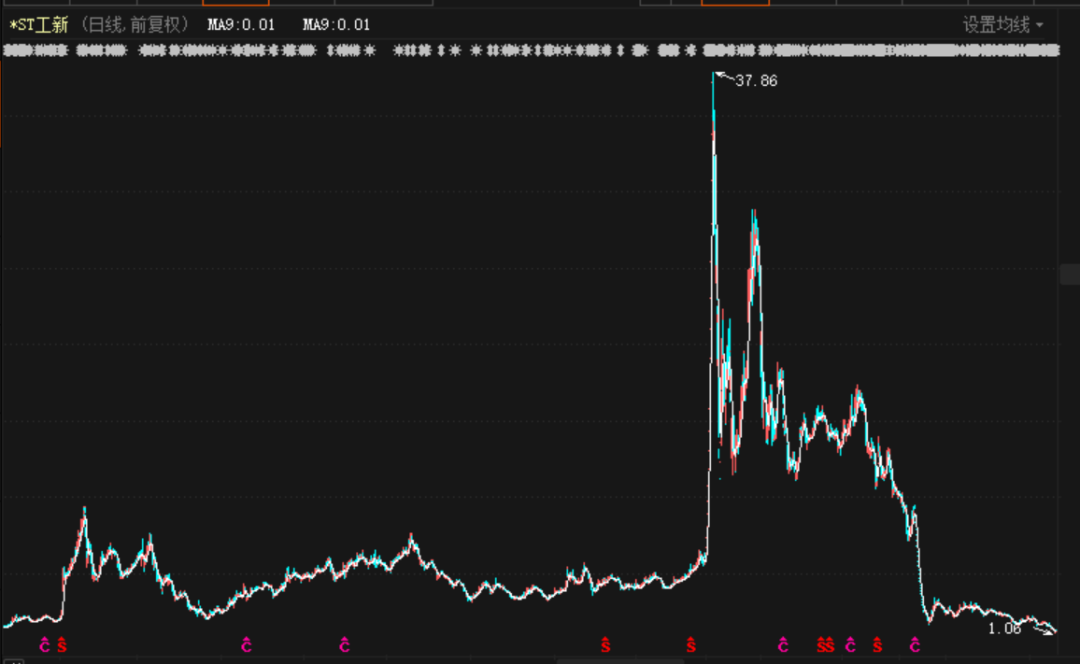Click the first MA9:0.01 indicator label
Image resolution: width=1080 pixels, height=664 pixels.
pyautogui.click(x=241, y=25)
